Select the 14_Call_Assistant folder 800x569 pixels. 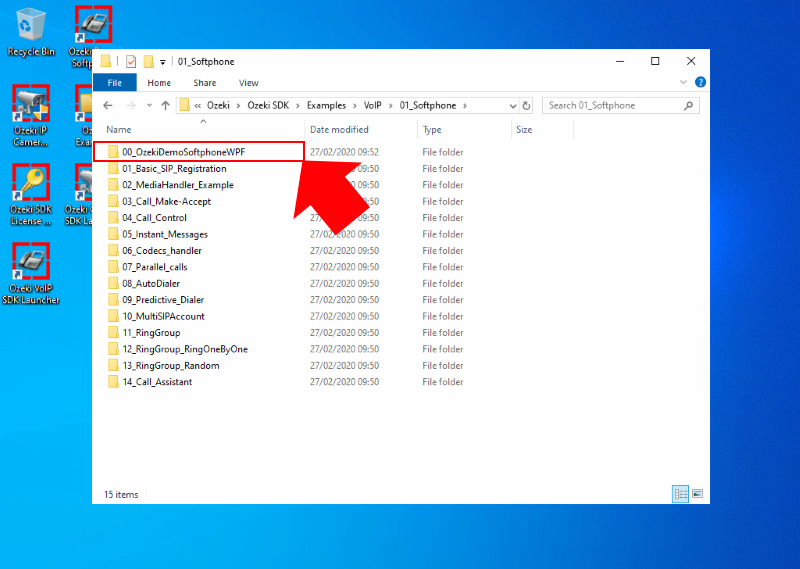pyautogui.click(x=157, y=382)
